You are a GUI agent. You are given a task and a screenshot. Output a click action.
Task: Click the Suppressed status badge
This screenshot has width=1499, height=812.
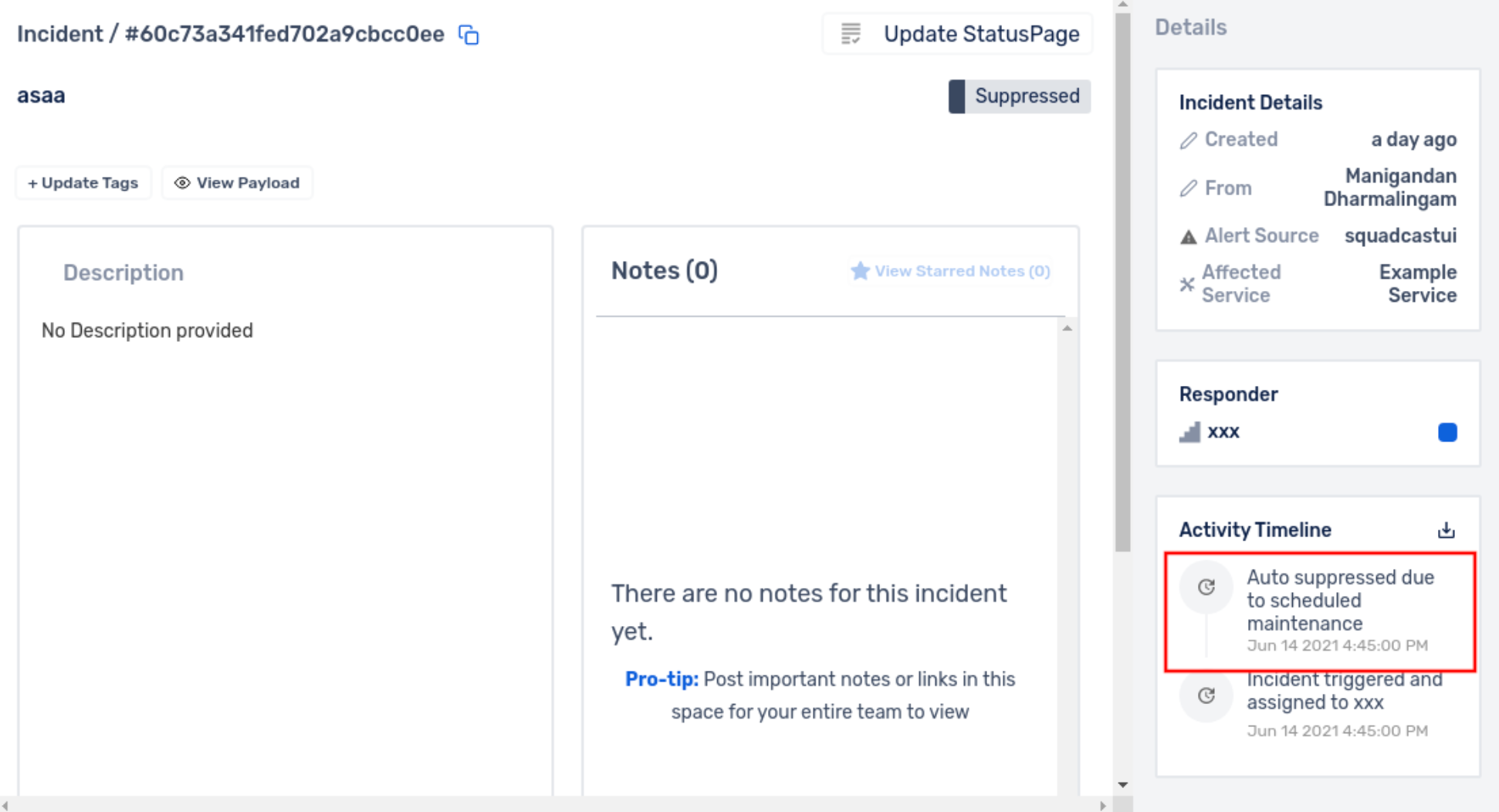click(1019, 96)
